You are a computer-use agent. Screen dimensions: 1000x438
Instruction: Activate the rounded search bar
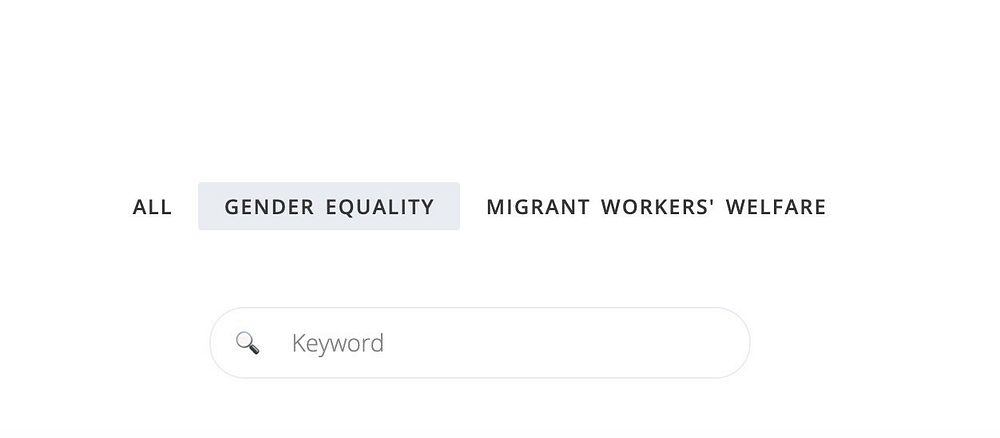(520, 343)
